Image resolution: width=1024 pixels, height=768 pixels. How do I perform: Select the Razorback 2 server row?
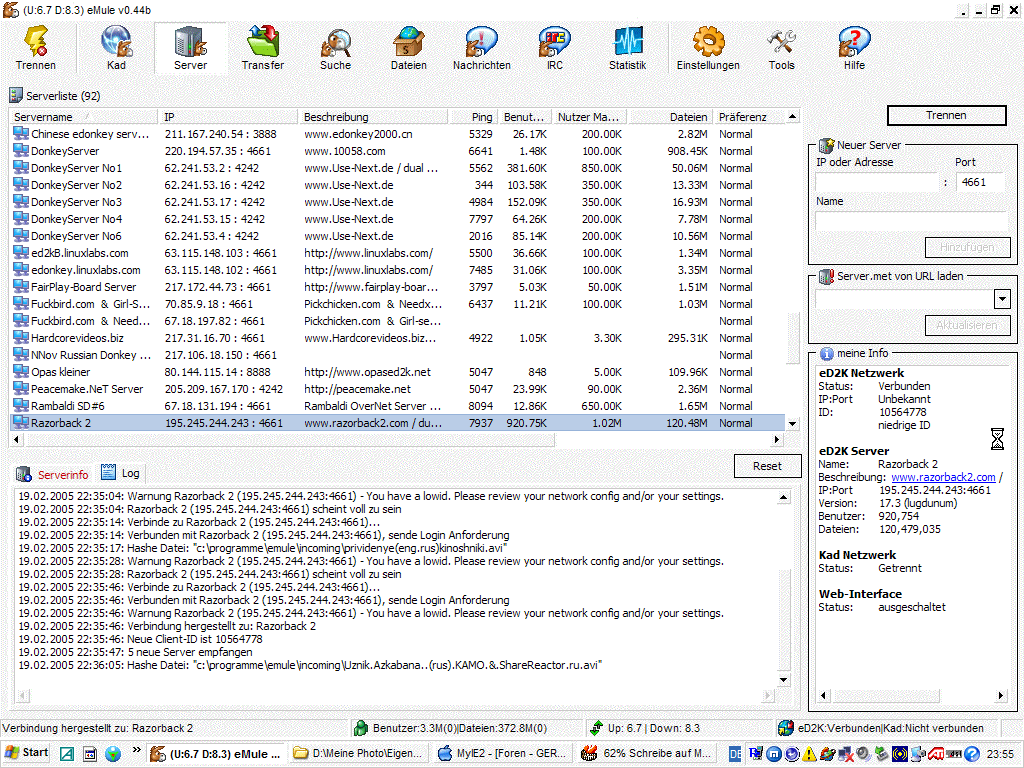(398, 423)
